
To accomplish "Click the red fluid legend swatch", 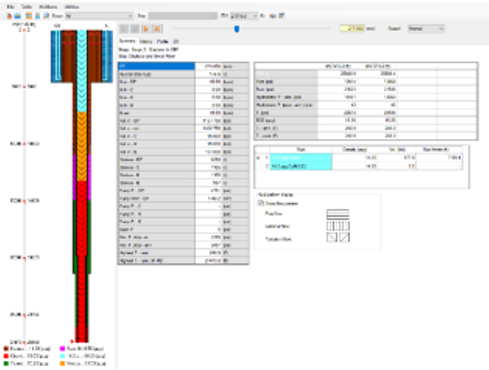I will click(x=6, y=356).
